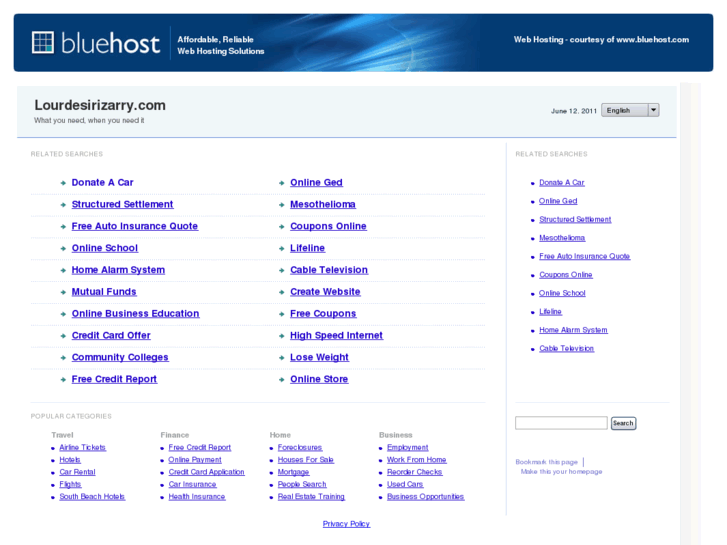Open the People Search link
The width and height of the screenshot is (727, 545).
pyautogui.click(x=302, y=484)
